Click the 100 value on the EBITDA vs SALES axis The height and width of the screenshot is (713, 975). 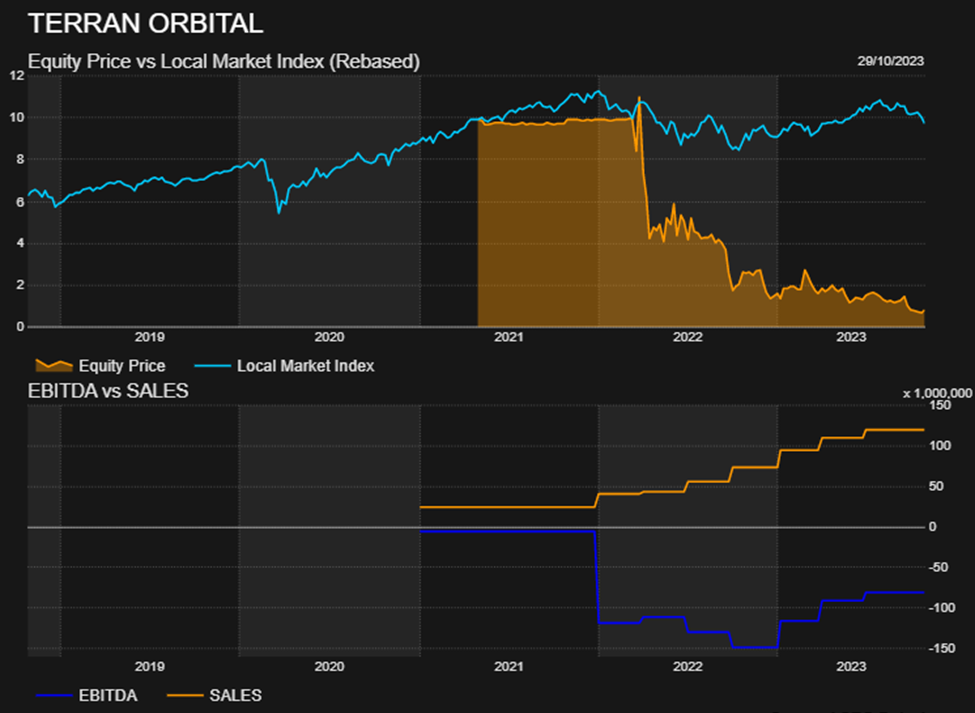pyautogui.click(x=940, y=446)
